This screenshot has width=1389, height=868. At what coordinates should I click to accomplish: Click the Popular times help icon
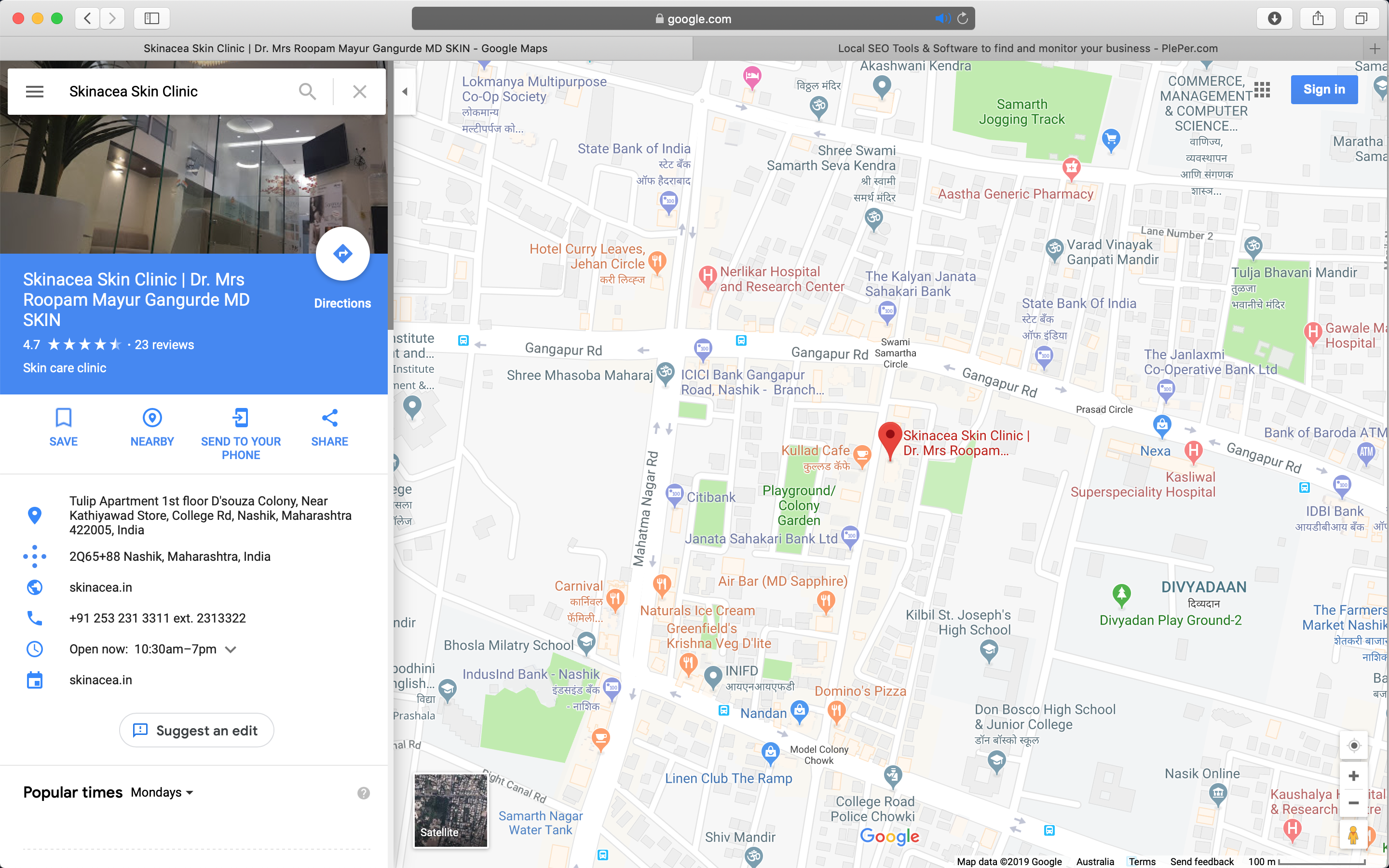tap(363, 793)
